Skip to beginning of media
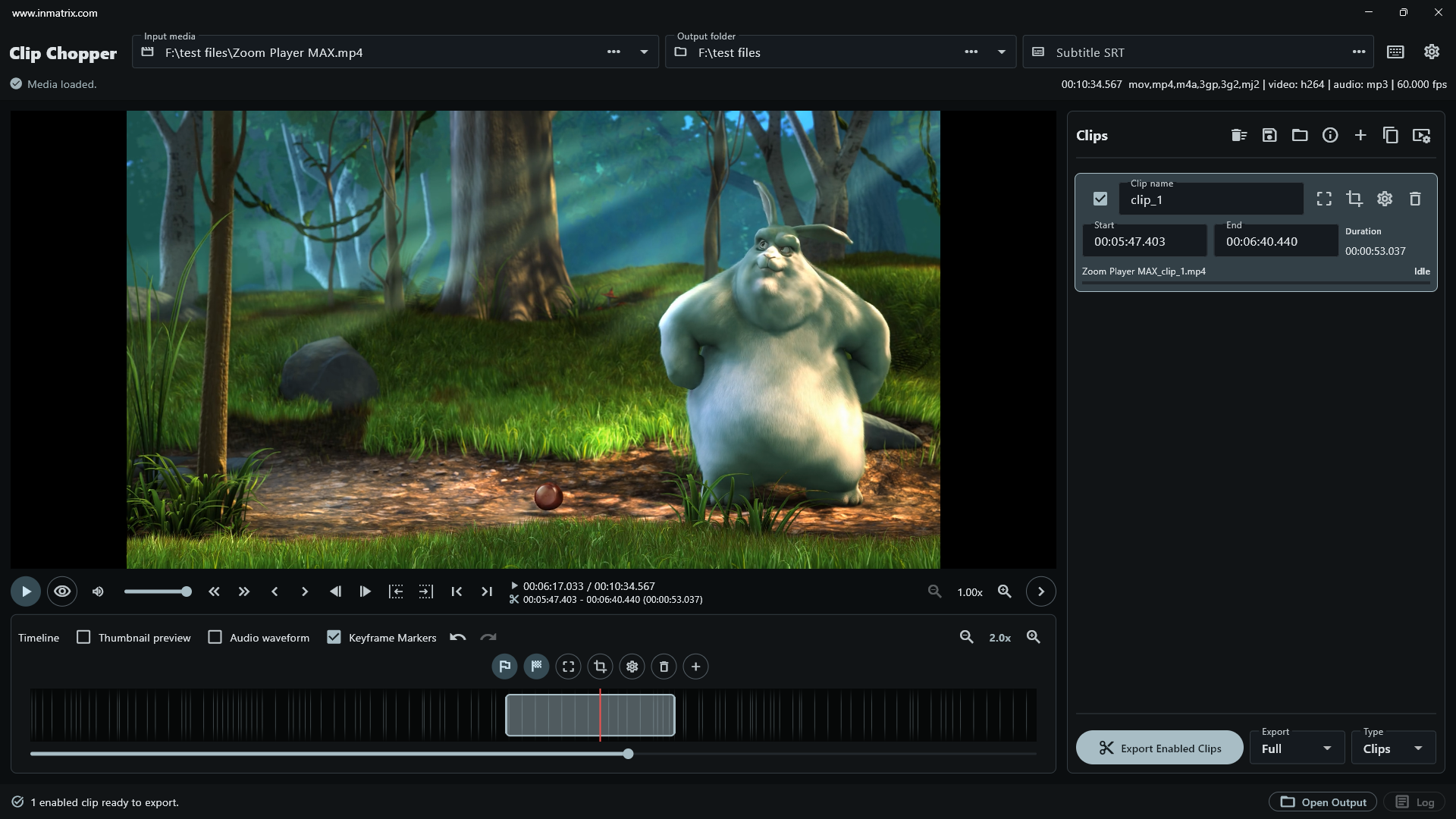Image resolution: width=1456 pixels, height=819 pixels. [457, 591]
